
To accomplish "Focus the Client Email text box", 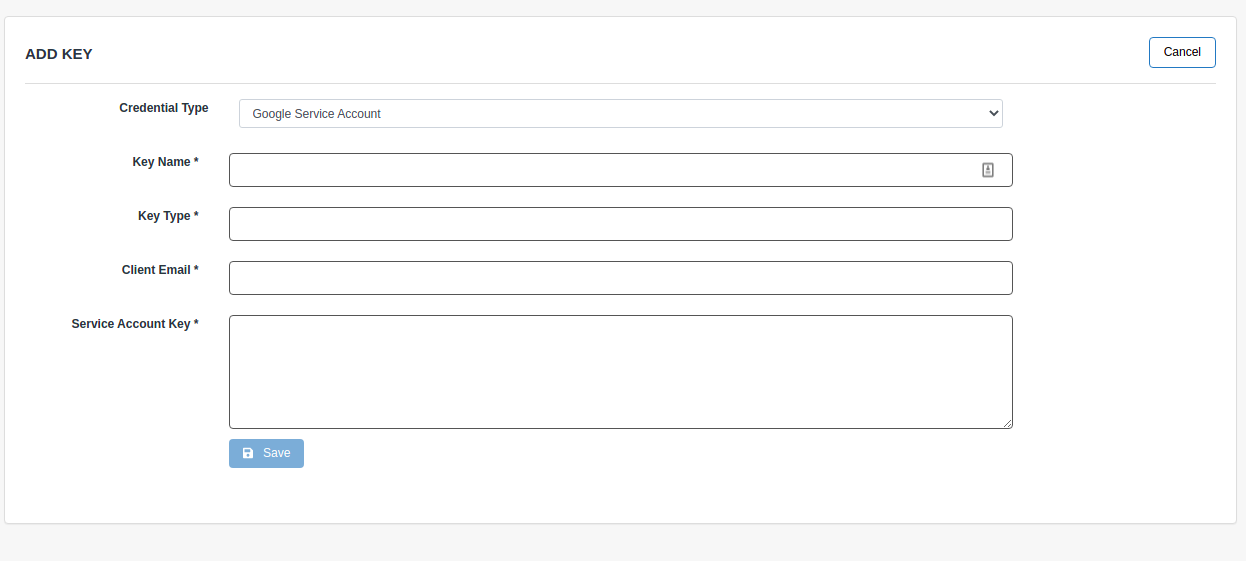I will tap(620, 278).
